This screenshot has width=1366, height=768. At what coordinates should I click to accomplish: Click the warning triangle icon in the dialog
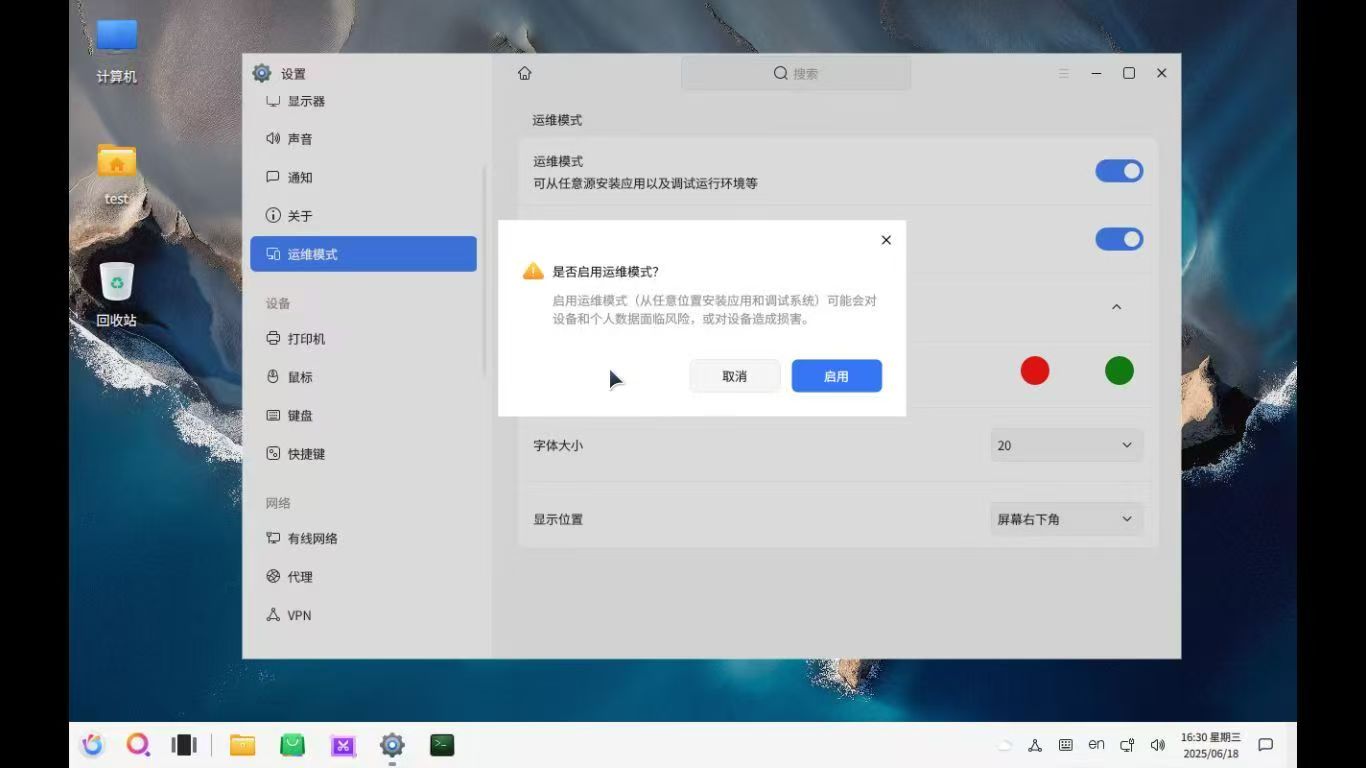coord(533,271)
